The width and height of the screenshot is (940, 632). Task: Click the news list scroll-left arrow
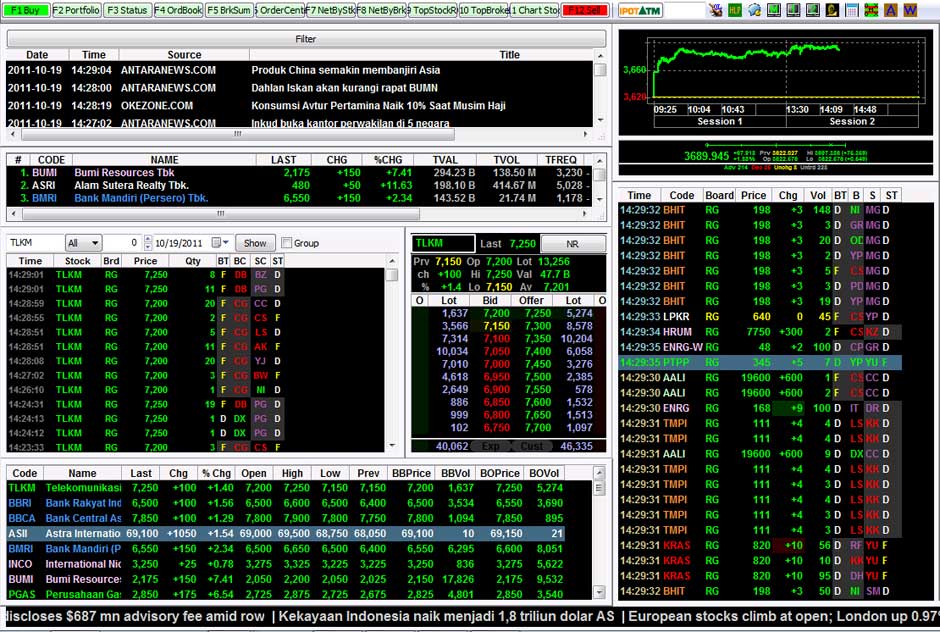13,134
